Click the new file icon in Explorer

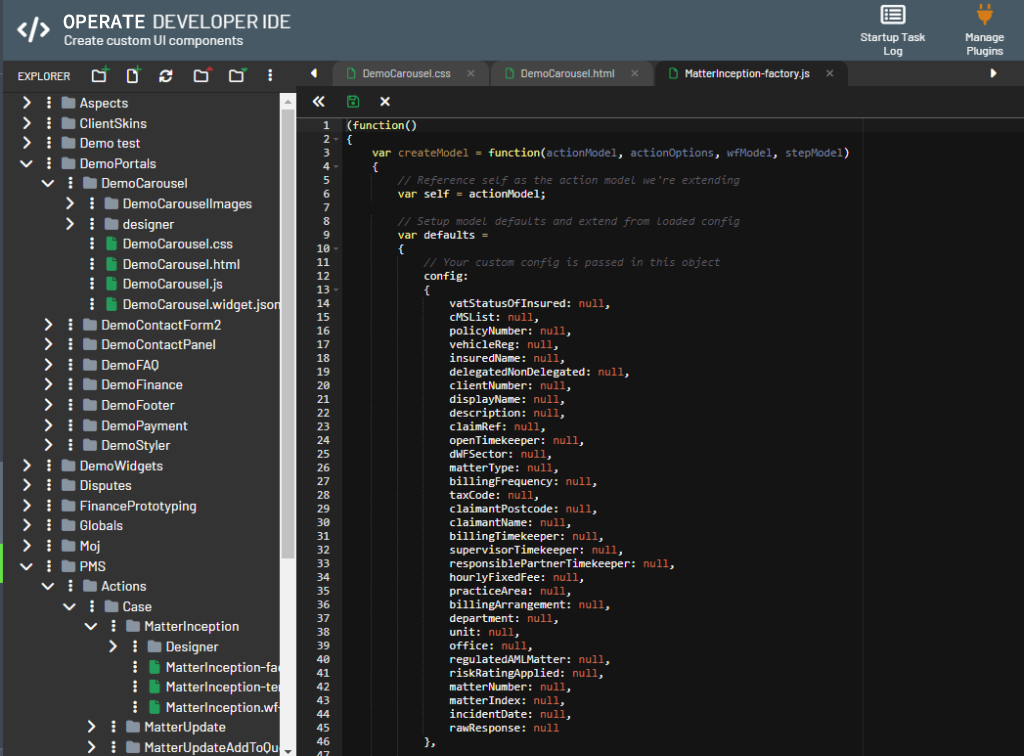(132, 75)
